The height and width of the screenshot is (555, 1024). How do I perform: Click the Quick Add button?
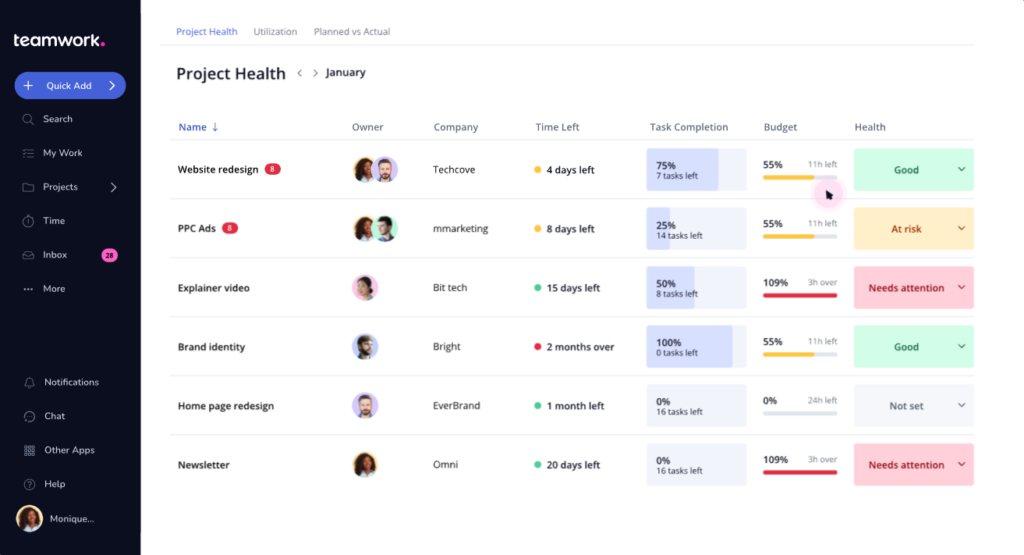pyautogui.click(x=70, y=86)
